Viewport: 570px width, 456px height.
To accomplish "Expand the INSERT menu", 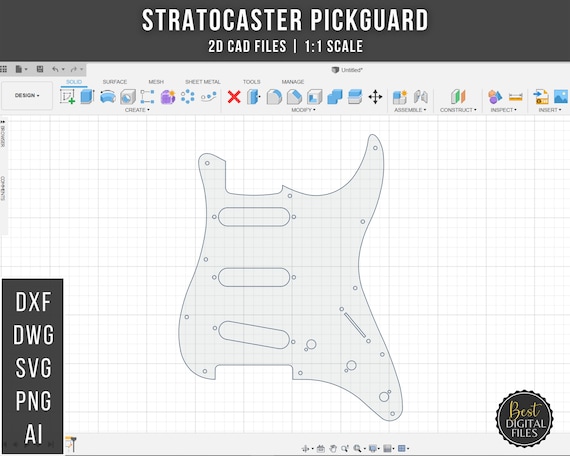I will [x=550, y=110].
